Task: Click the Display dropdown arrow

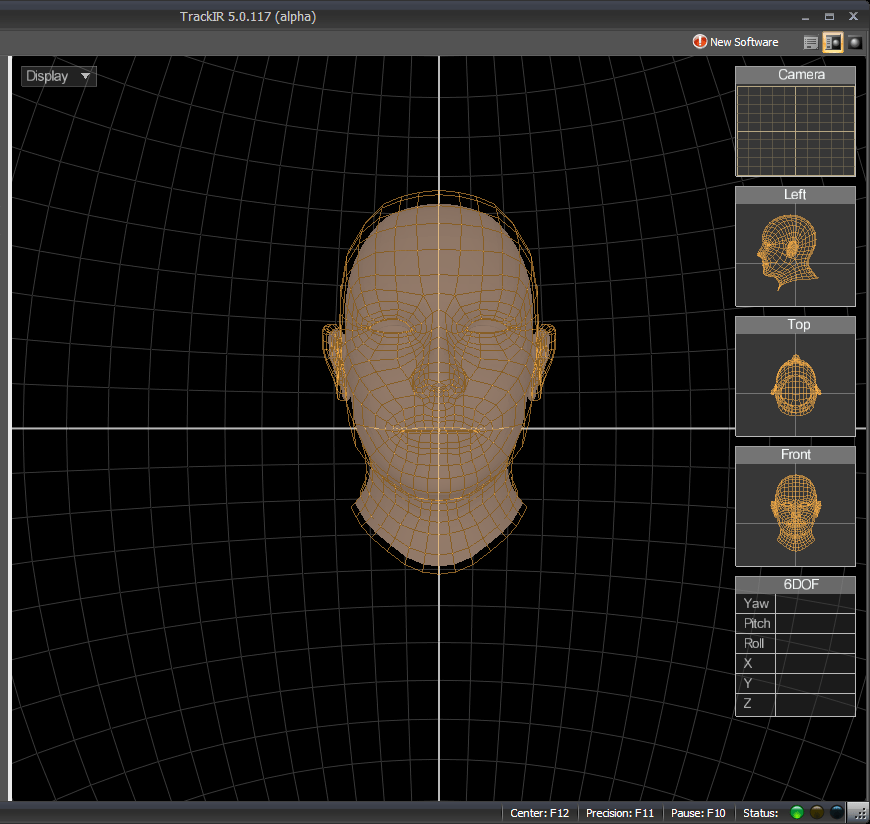Action: click(x=85, y=76)
